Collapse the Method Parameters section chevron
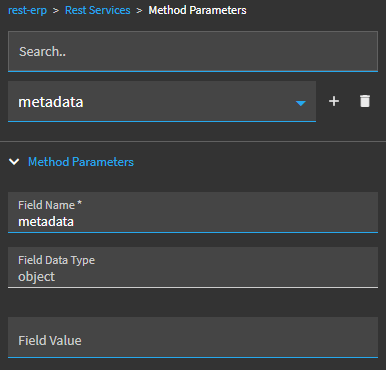Image resolution: width=386 pixels, height=370 pixels. coord(14,162)
